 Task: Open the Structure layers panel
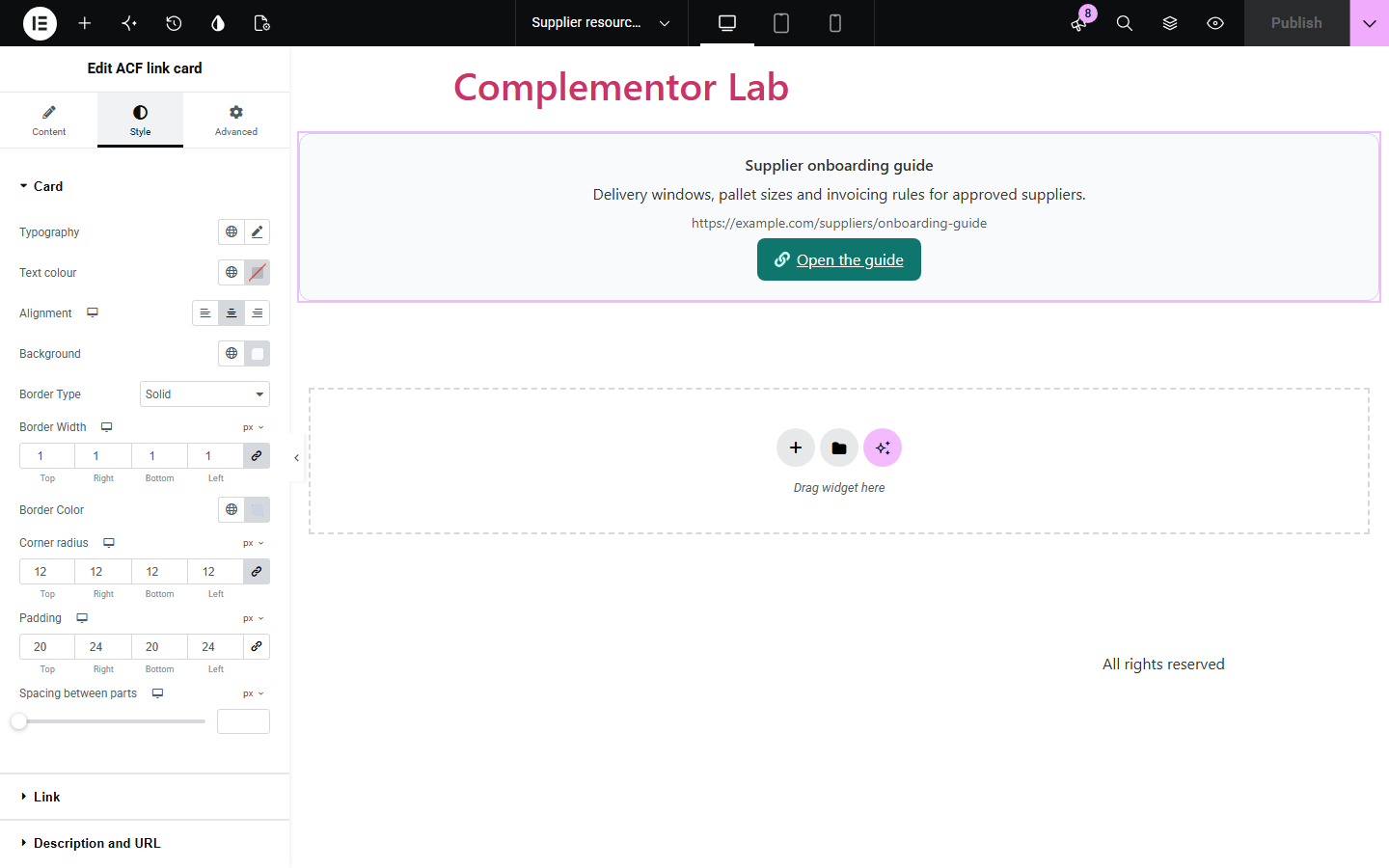coord(1170,23)
